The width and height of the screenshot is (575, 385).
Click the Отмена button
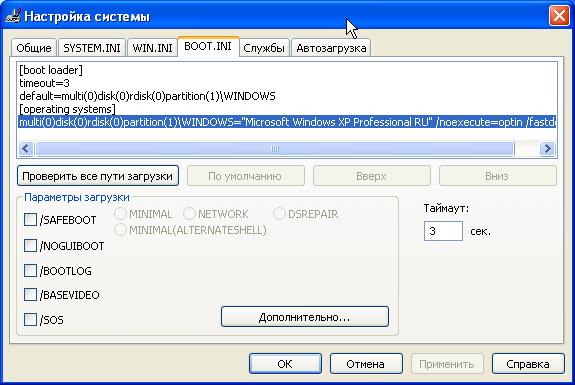[366, 364]
